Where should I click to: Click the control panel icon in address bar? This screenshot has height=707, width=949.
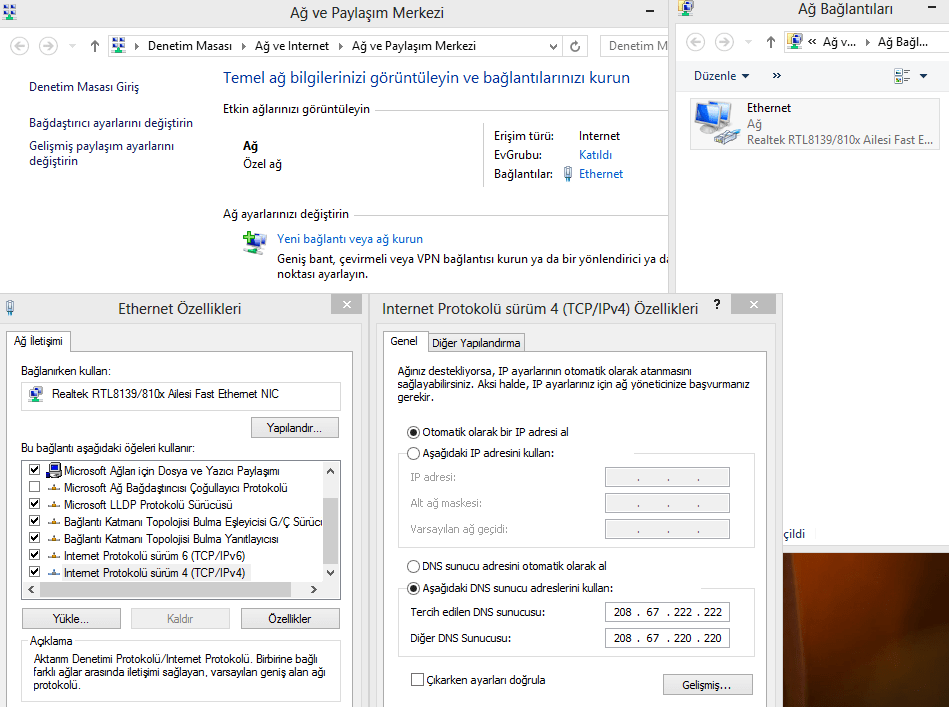click(x=119, y=45)
